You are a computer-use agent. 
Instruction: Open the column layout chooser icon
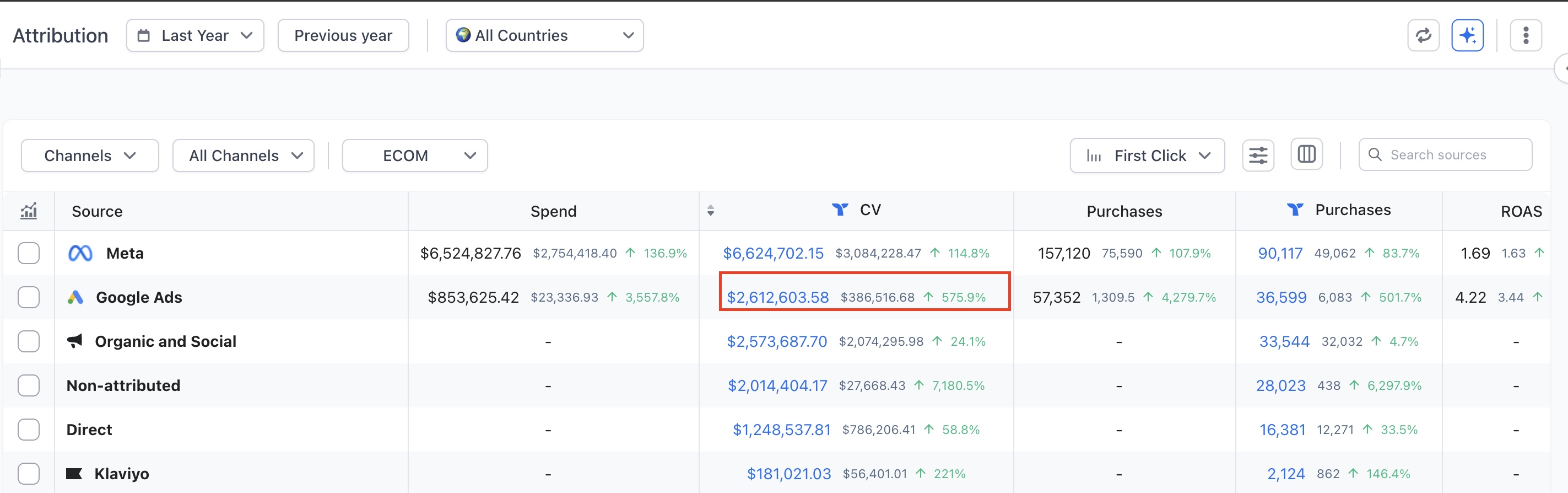(x=1307, y=154)
